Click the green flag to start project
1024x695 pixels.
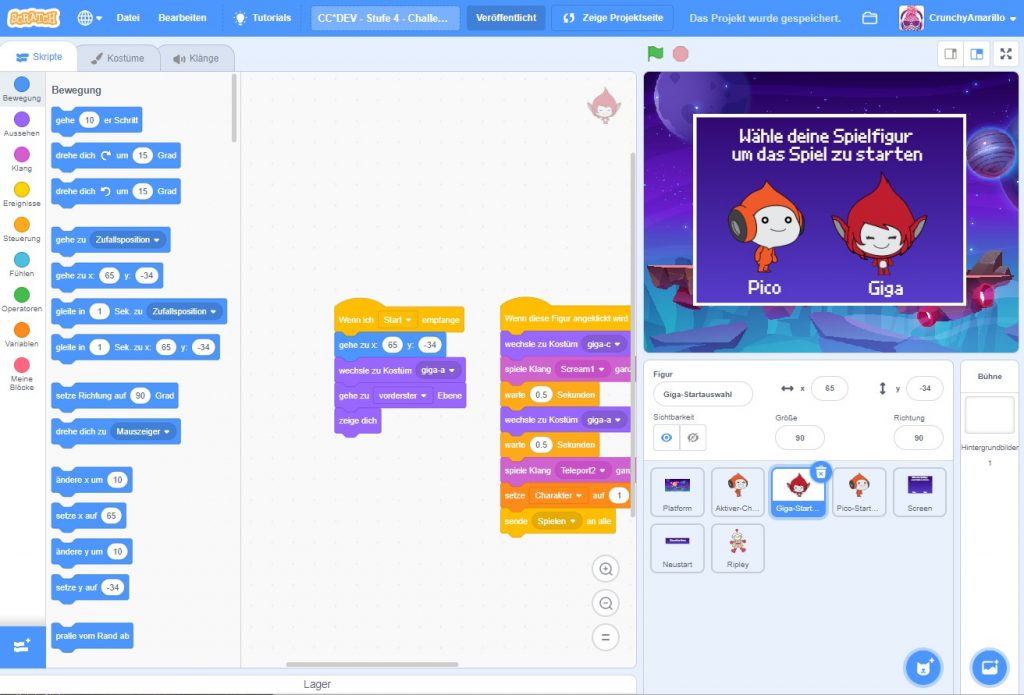pyautogui.click(x=655, y=54)
